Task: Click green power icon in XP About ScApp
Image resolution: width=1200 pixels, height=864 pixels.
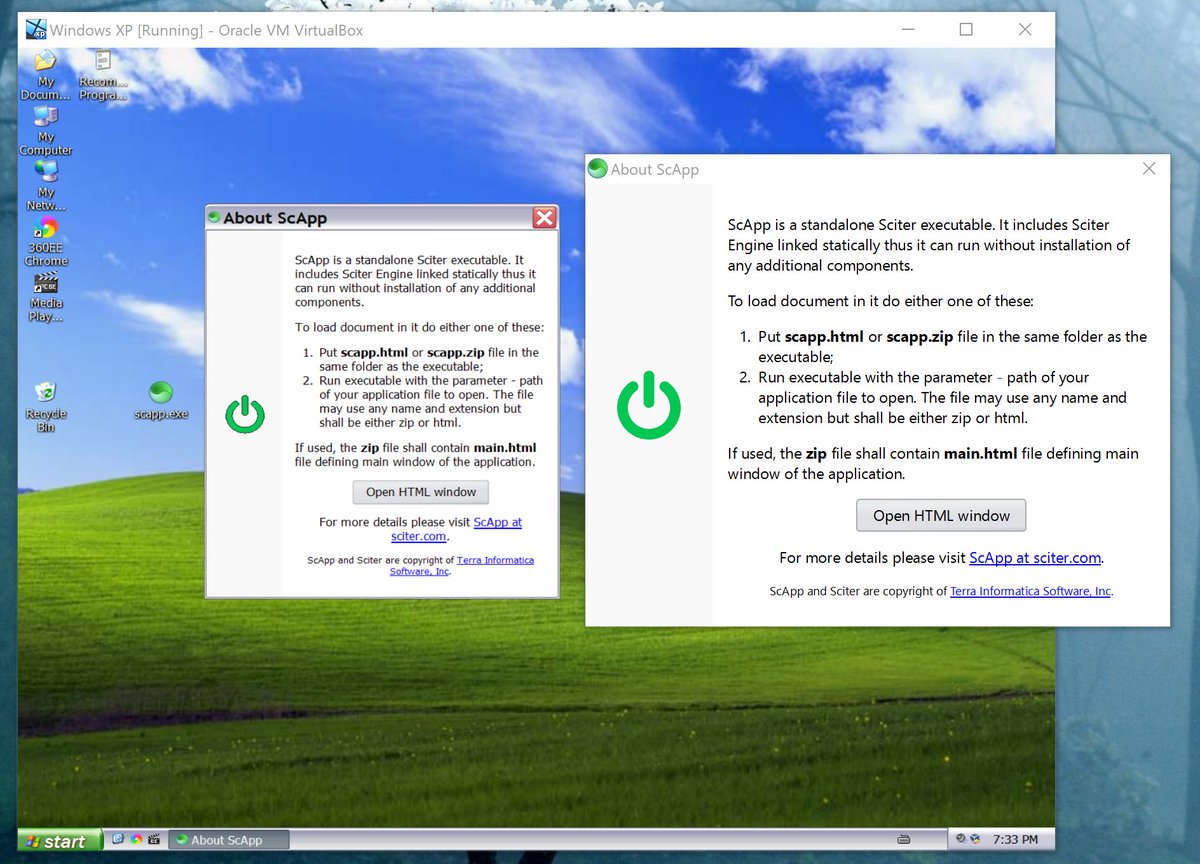Action: point(244,414)
